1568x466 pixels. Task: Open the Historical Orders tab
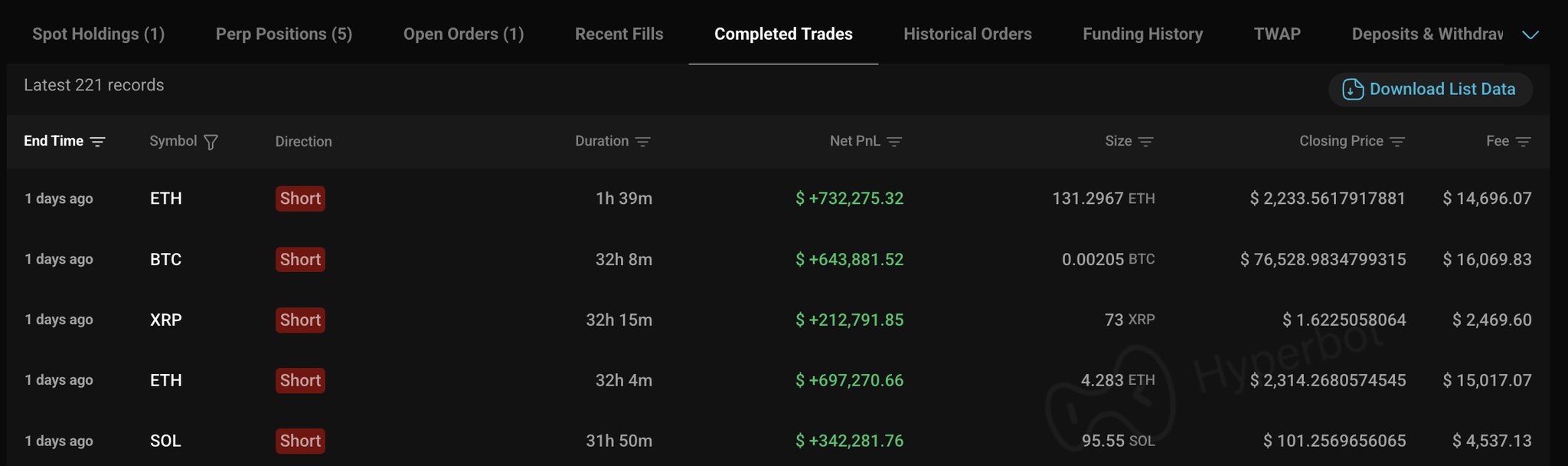tap(967, 34)
